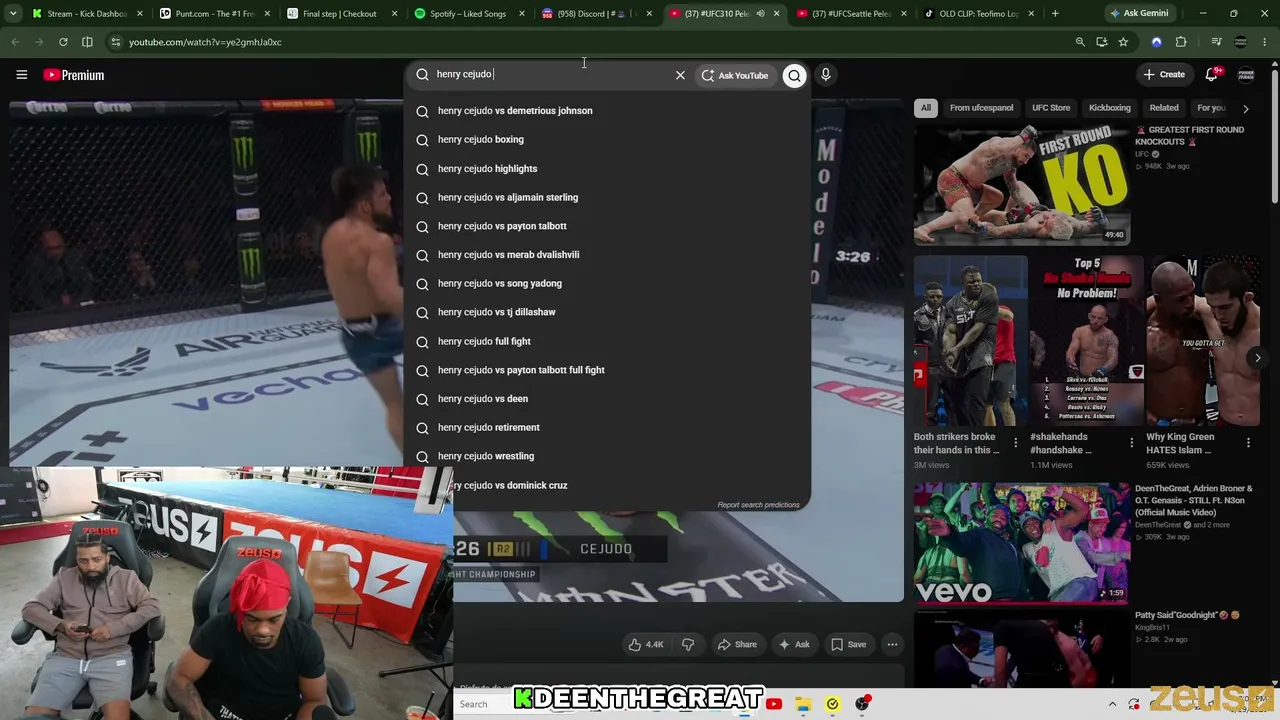Image resolution: width=1280 pixels, height=720 pixels.
Task: Select the 'From ufcespanol' filter chip
Action: tap(981, 108)
